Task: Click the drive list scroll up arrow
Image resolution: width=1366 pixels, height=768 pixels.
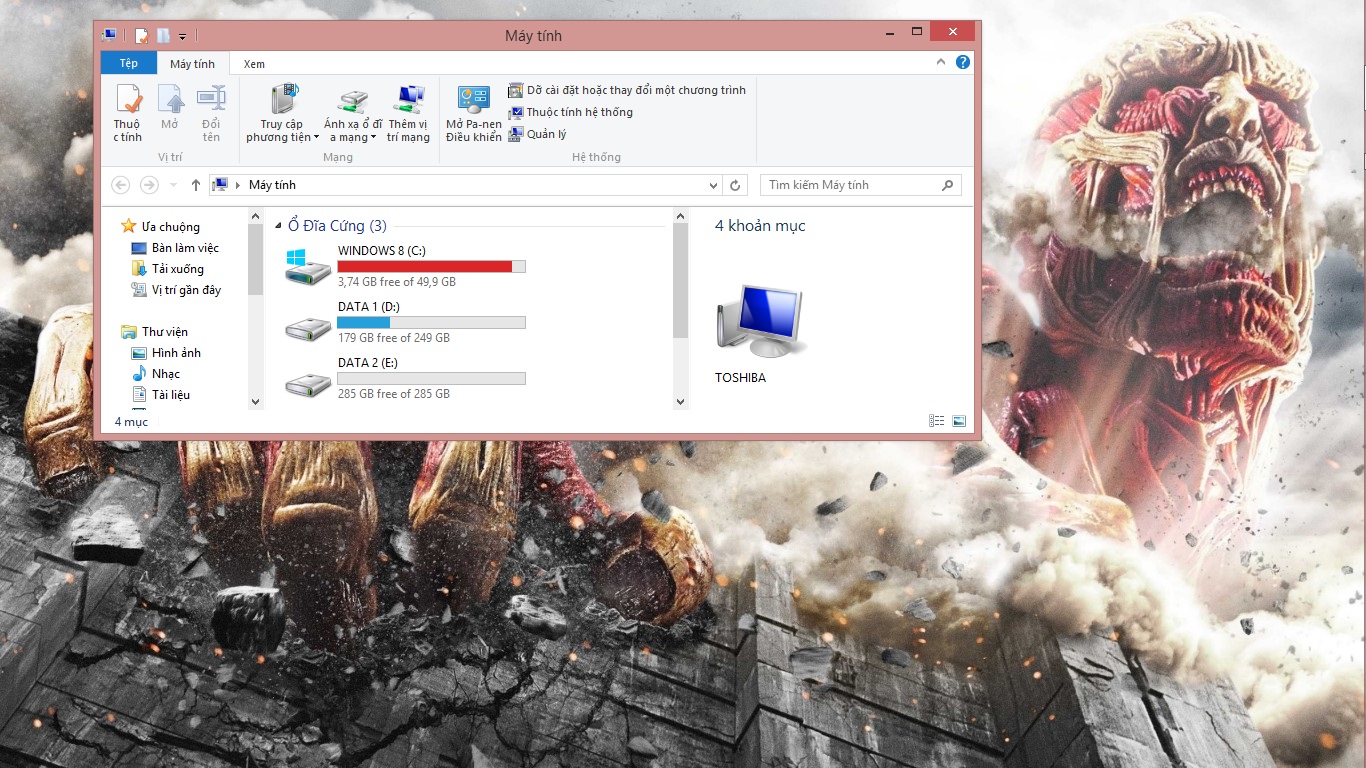Action: 681,216
